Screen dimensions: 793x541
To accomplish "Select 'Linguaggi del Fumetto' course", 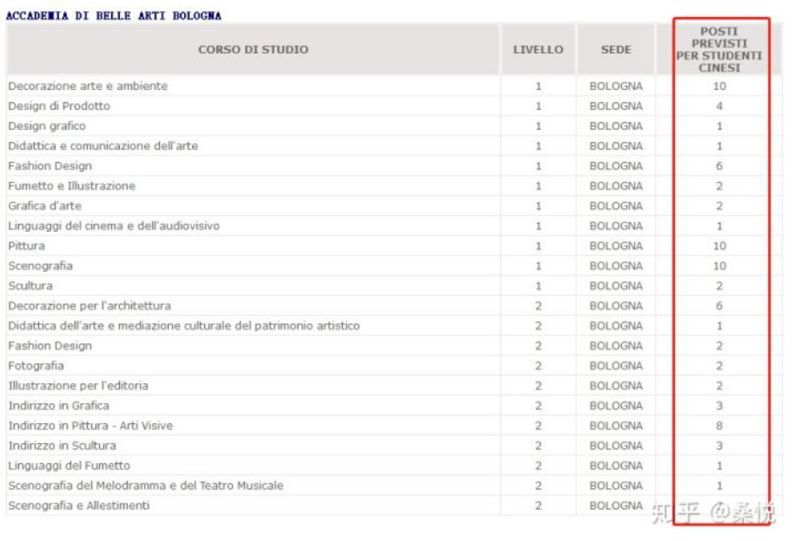I will coord(69,466).
